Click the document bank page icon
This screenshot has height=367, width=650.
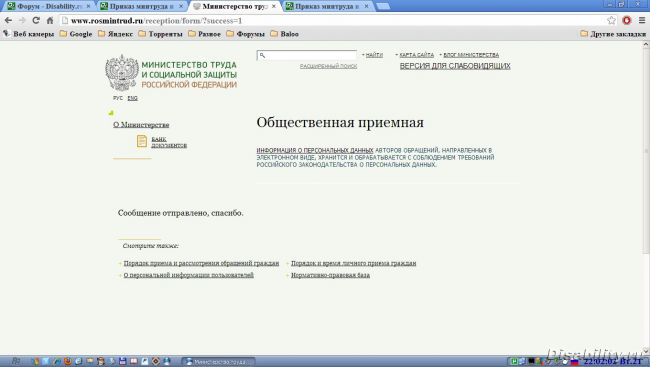pyautogui.click(x=142, y=141)
